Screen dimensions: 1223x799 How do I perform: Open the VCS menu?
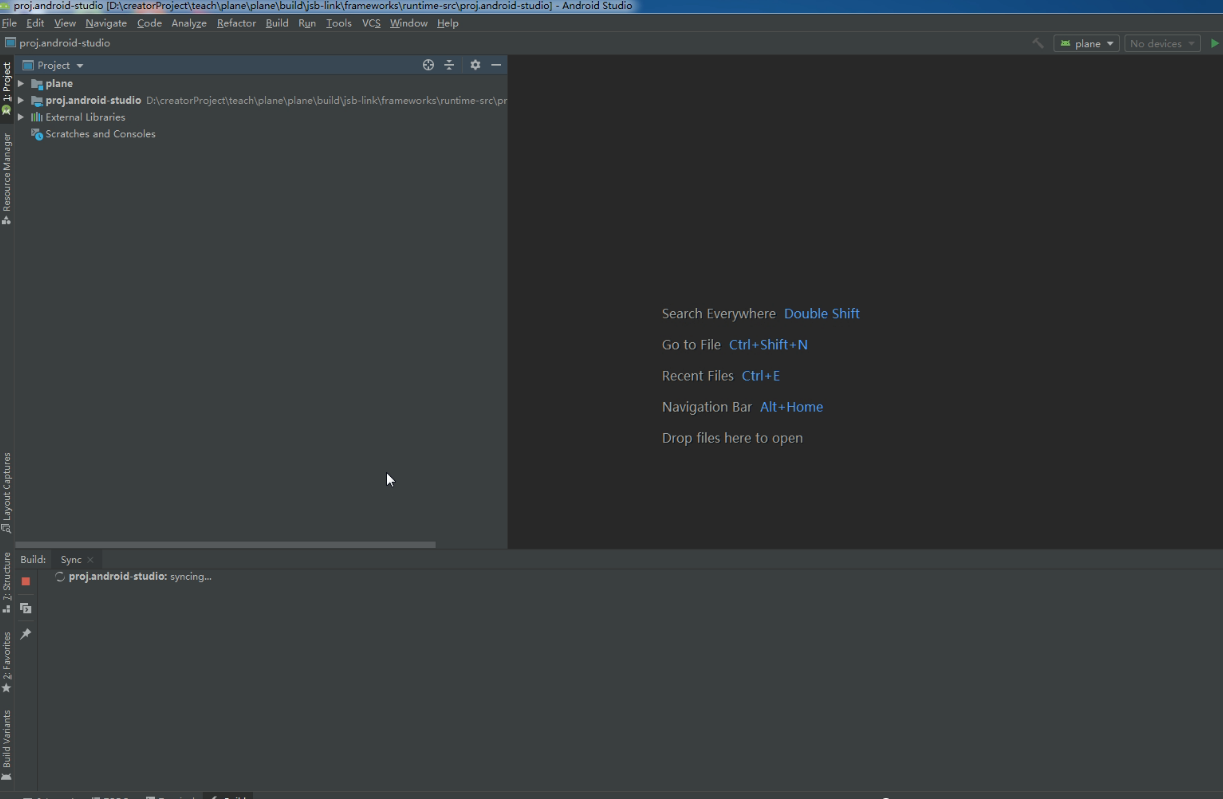tap(371, 23)
